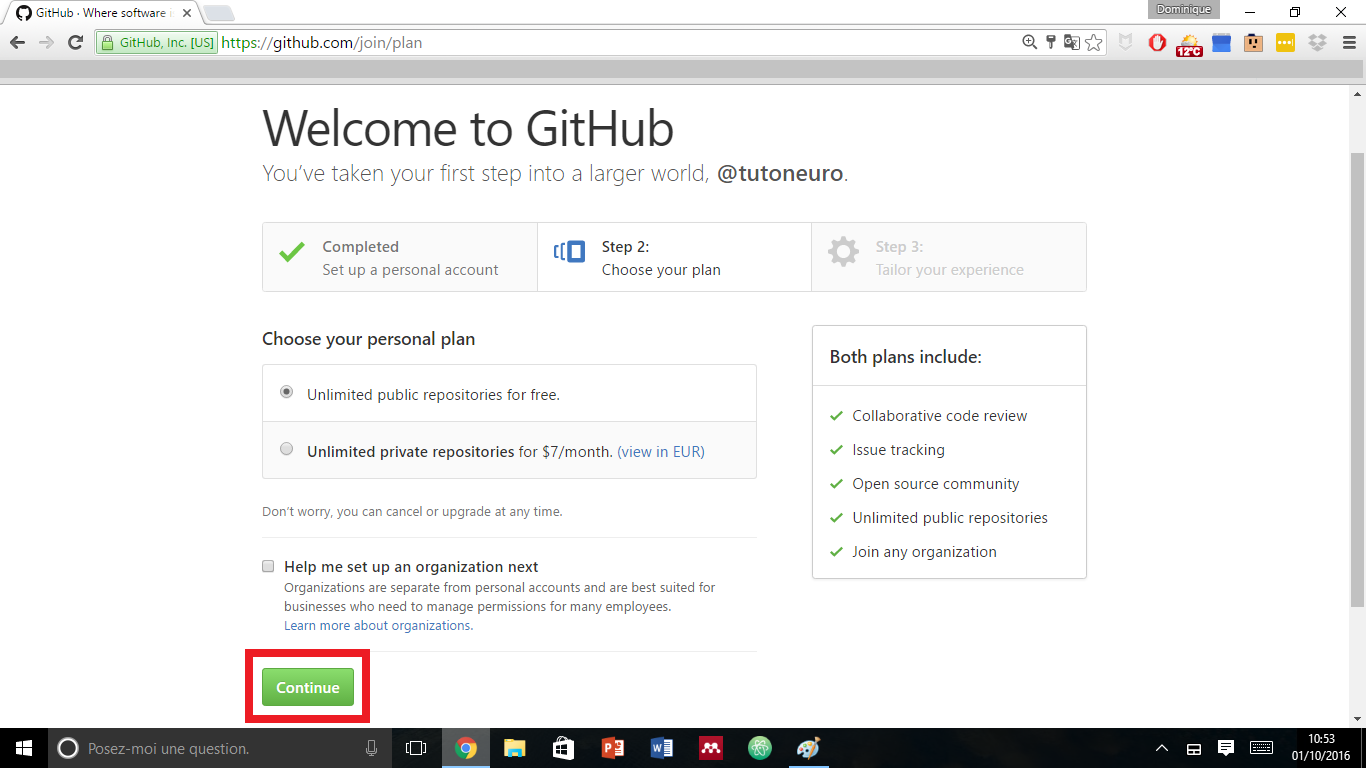The height and width of the screenshot is (768, 1366).
Task: Click 'Join any organization' list item
Action: click(924, 552)
